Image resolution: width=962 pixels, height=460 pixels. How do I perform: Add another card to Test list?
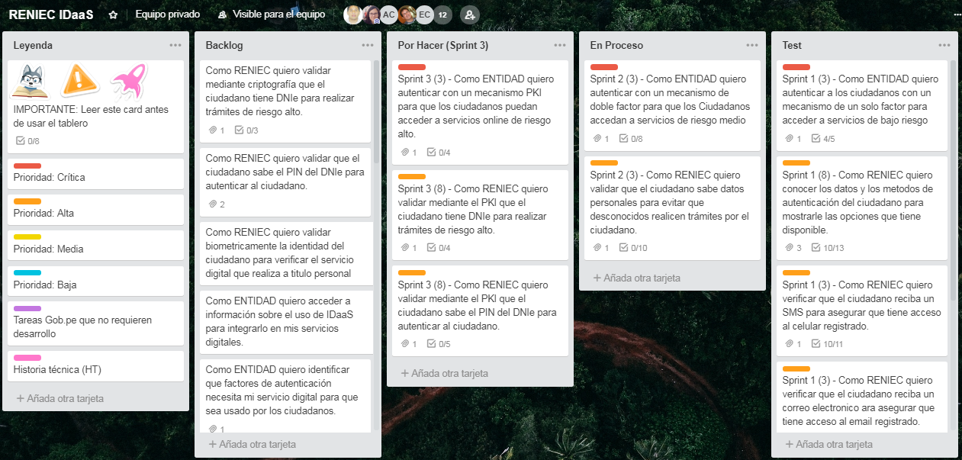coord(828,444)
